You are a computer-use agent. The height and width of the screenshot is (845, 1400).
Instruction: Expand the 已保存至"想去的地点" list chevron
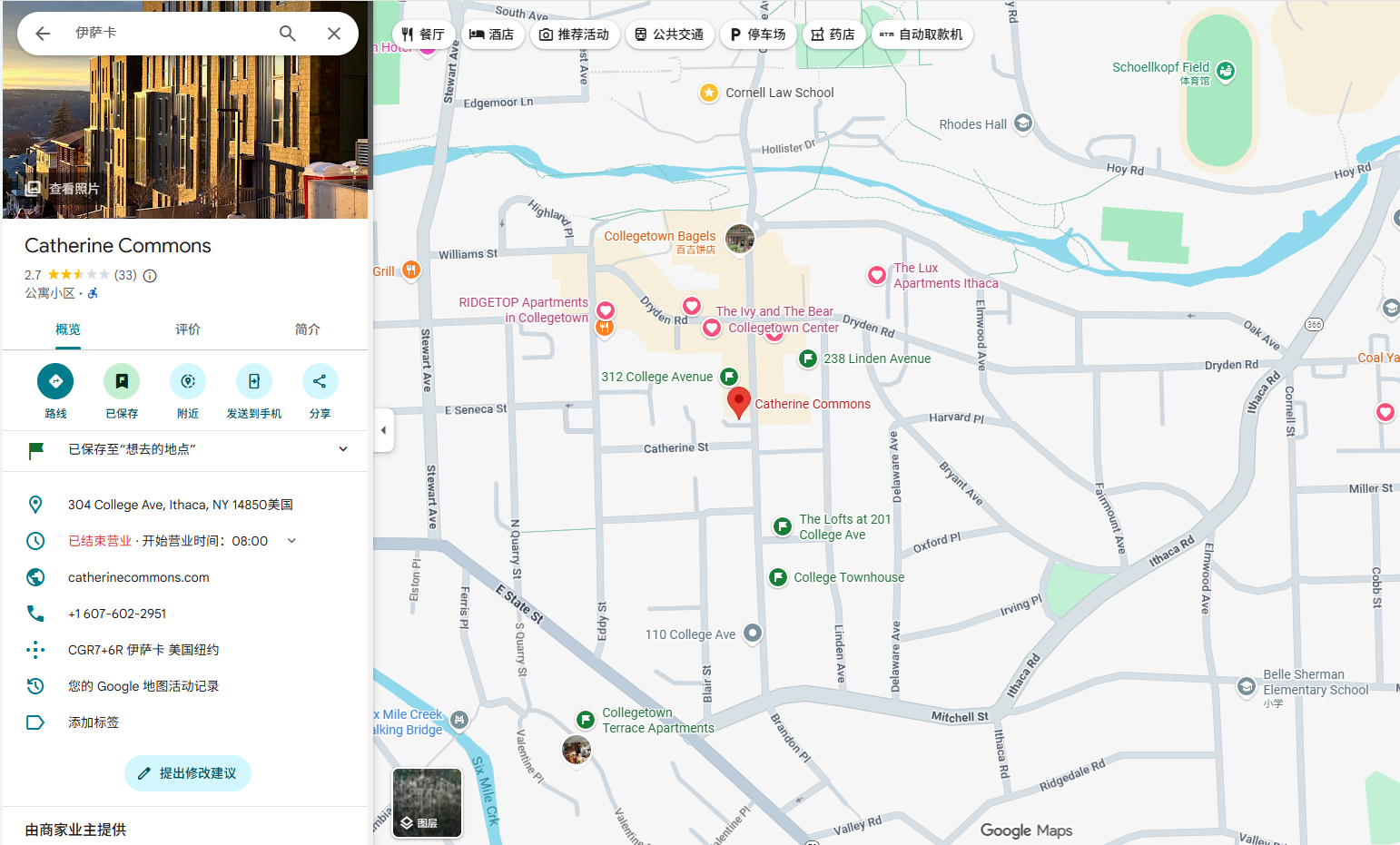coord(343,449)
